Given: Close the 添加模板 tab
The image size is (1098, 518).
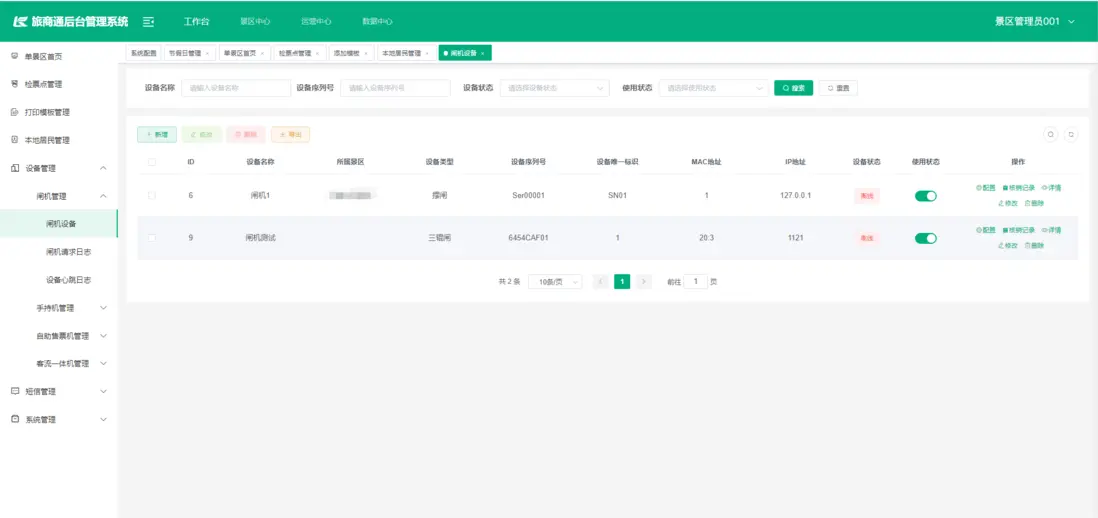Looking at the screenshot, I should [x=365, y=53].
